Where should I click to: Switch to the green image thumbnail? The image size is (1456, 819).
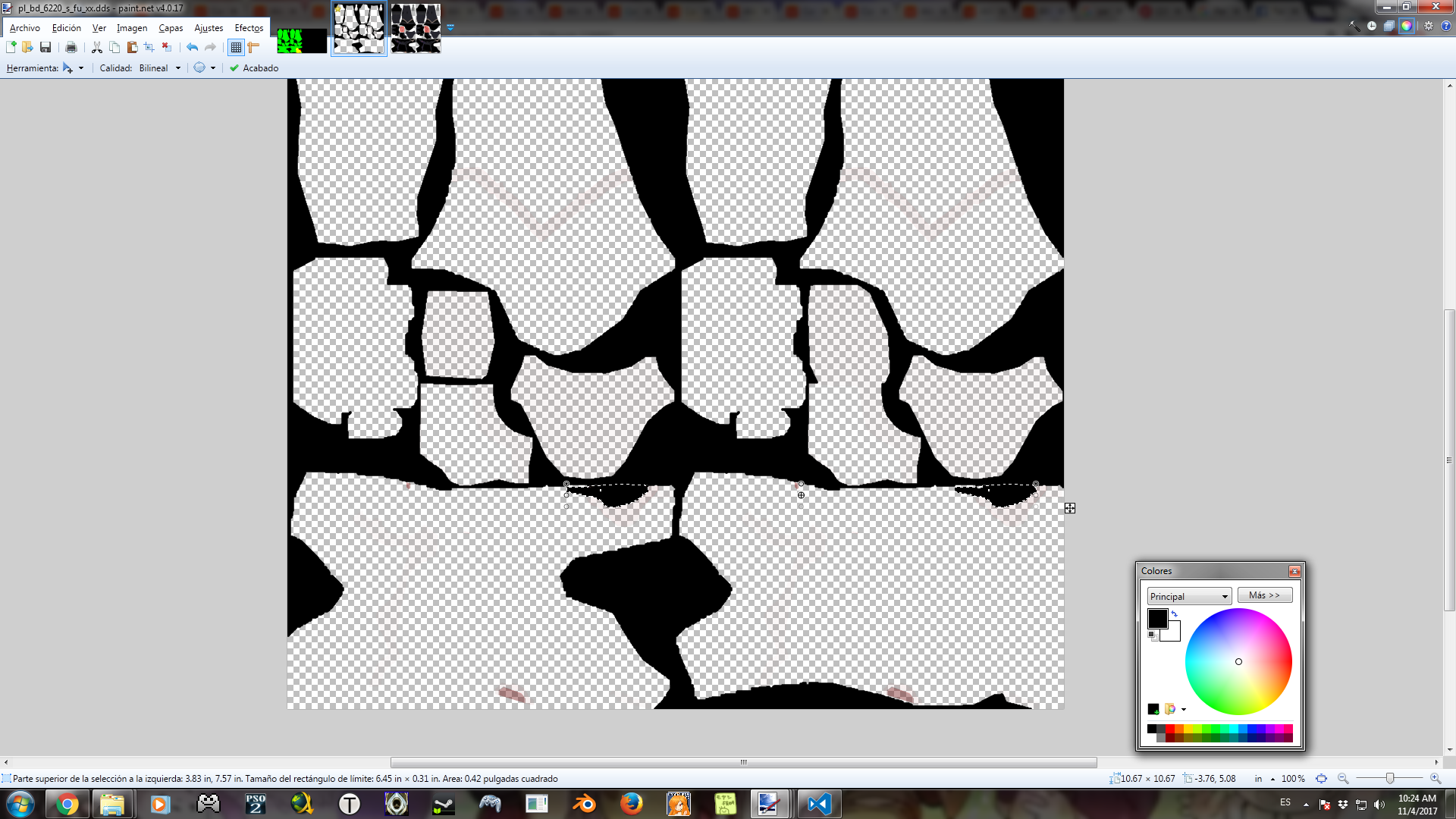click(301, 40)
